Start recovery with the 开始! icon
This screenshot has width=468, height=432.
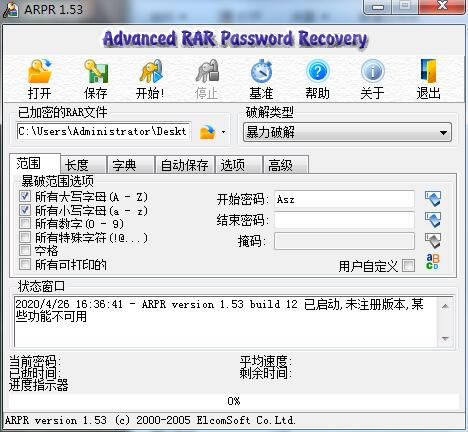151,71
